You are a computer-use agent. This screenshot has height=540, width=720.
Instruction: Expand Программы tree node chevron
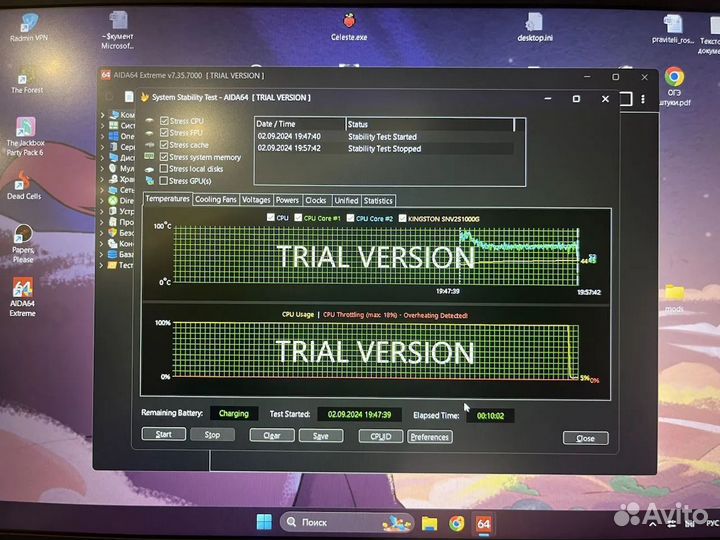[102, 222]
